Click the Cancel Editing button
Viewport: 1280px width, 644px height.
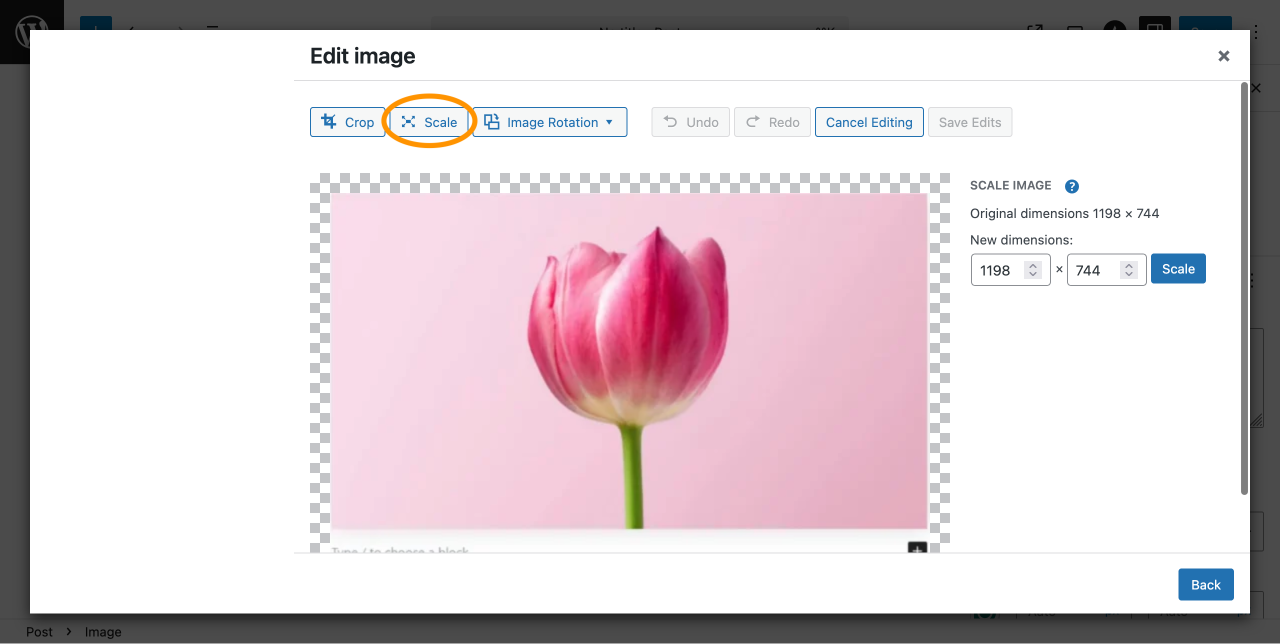click(869, 121)
